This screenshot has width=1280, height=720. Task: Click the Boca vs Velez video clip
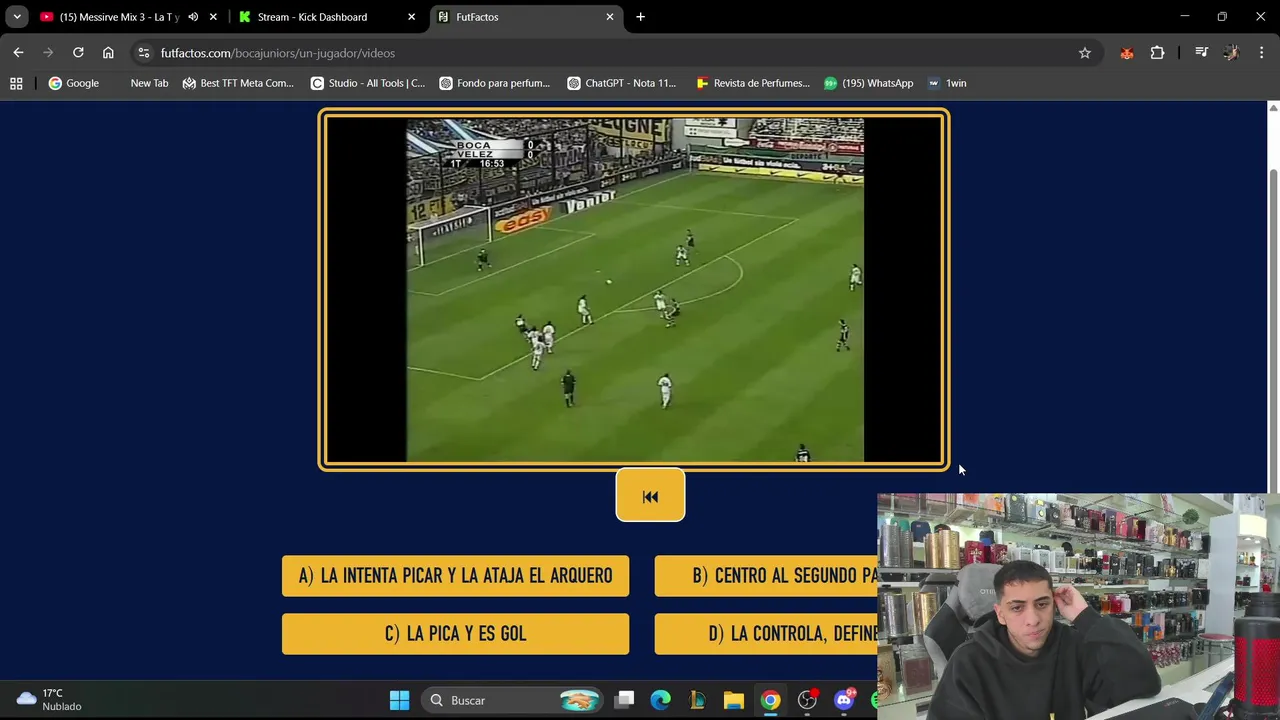pyautogui.click(x=634, y=290)
